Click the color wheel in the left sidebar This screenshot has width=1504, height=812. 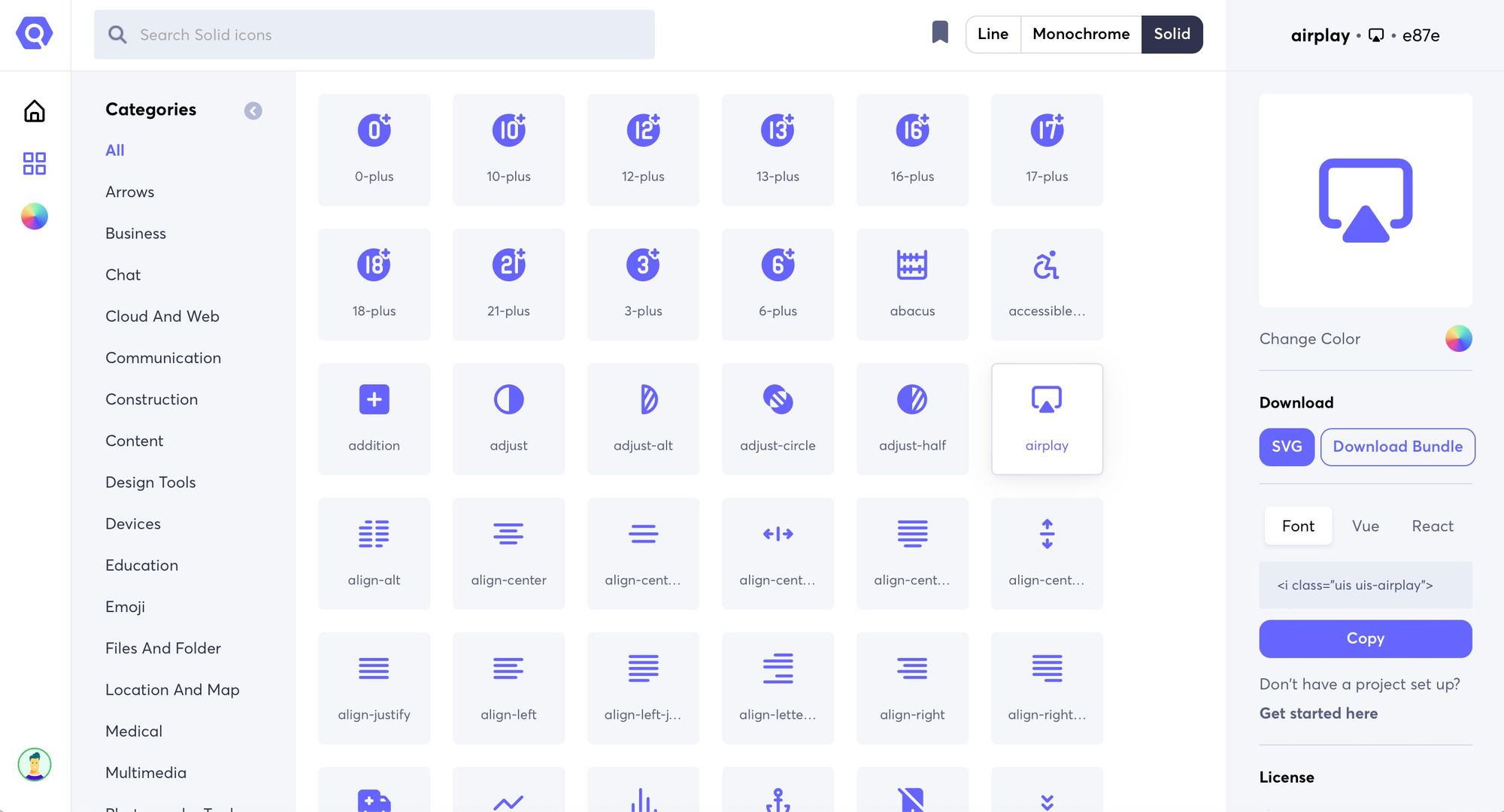35,217
